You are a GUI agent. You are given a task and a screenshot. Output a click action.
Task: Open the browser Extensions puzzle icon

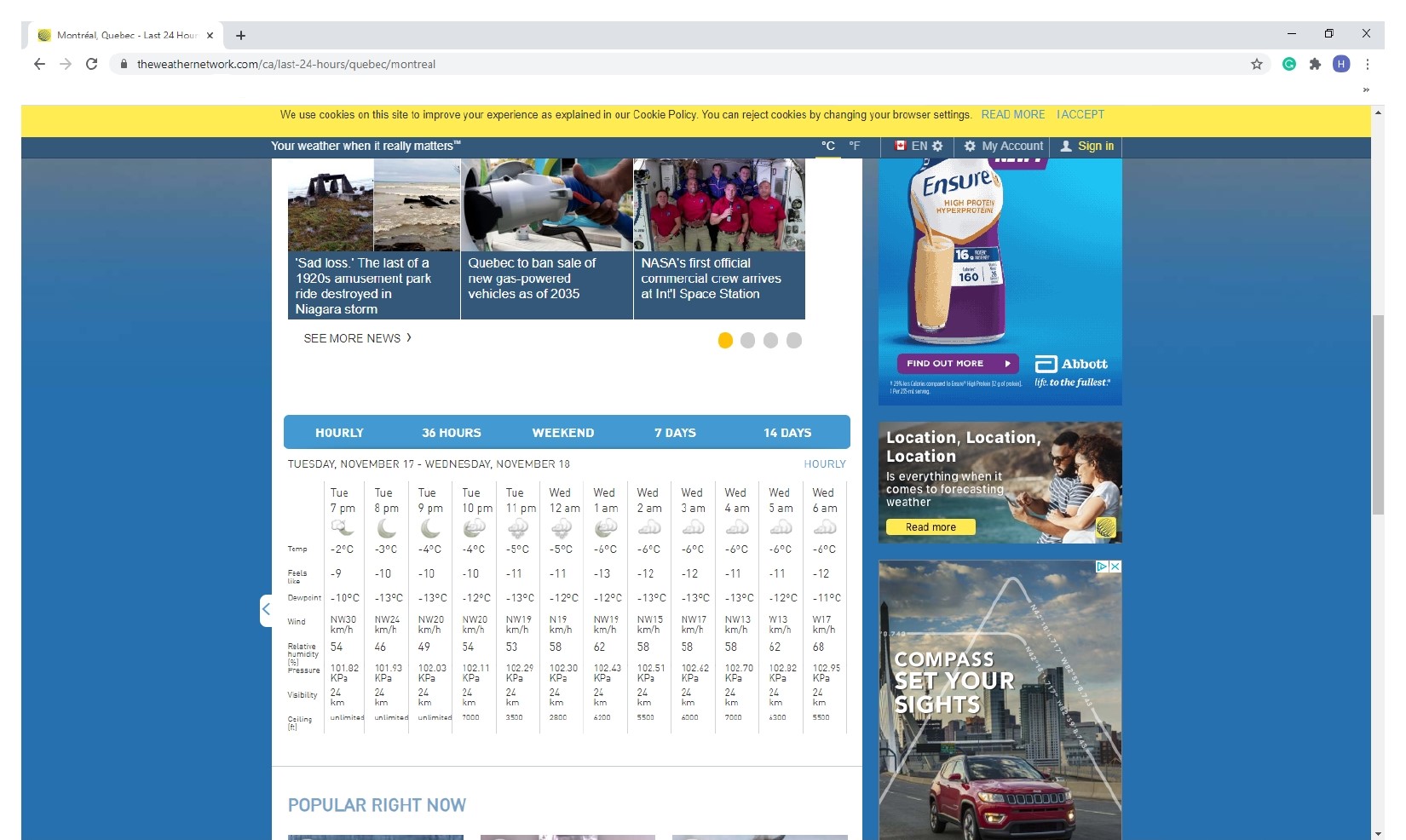click(x=1315, y=64)
